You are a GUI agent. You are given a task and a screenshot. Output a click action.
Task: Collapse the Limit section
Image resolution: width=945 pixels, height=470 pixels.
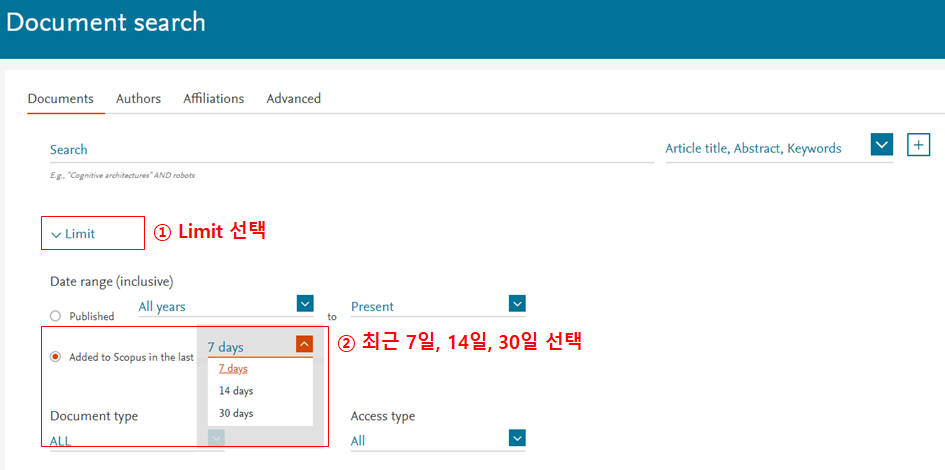pos(73,234)
